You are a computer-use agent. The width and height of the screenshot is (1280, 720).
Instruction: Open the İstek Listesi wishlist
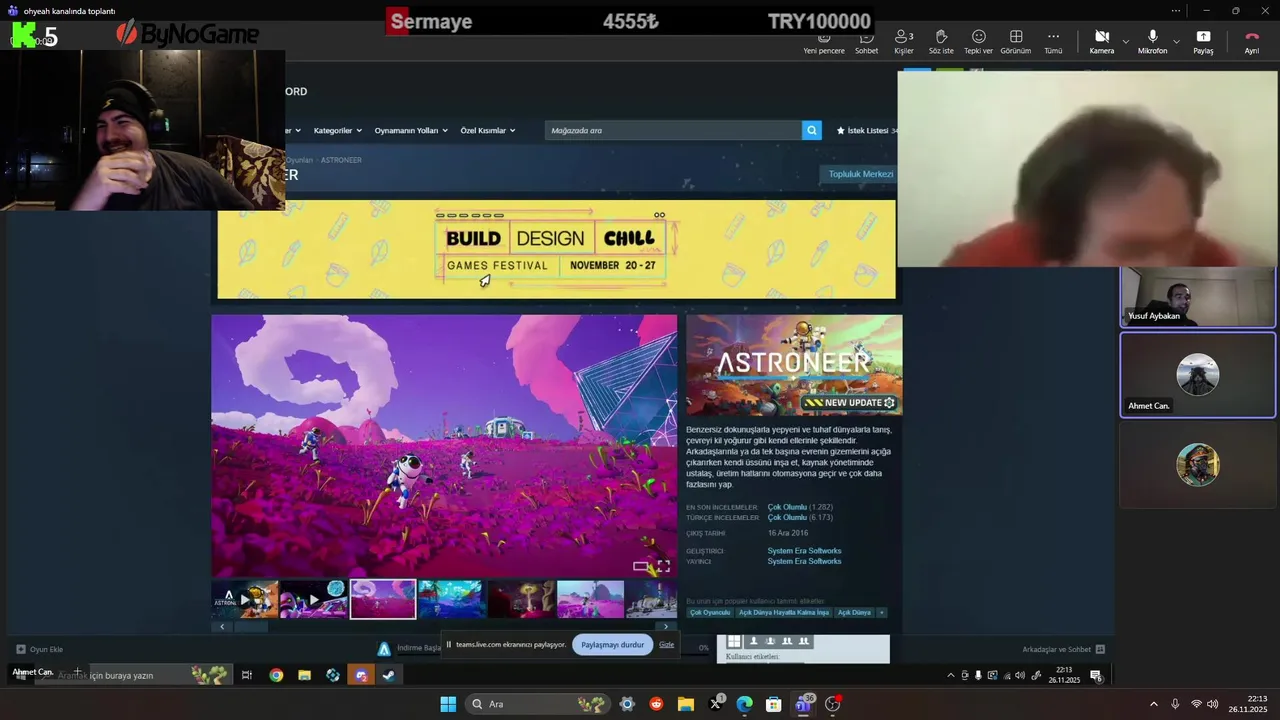coord(867,130)
